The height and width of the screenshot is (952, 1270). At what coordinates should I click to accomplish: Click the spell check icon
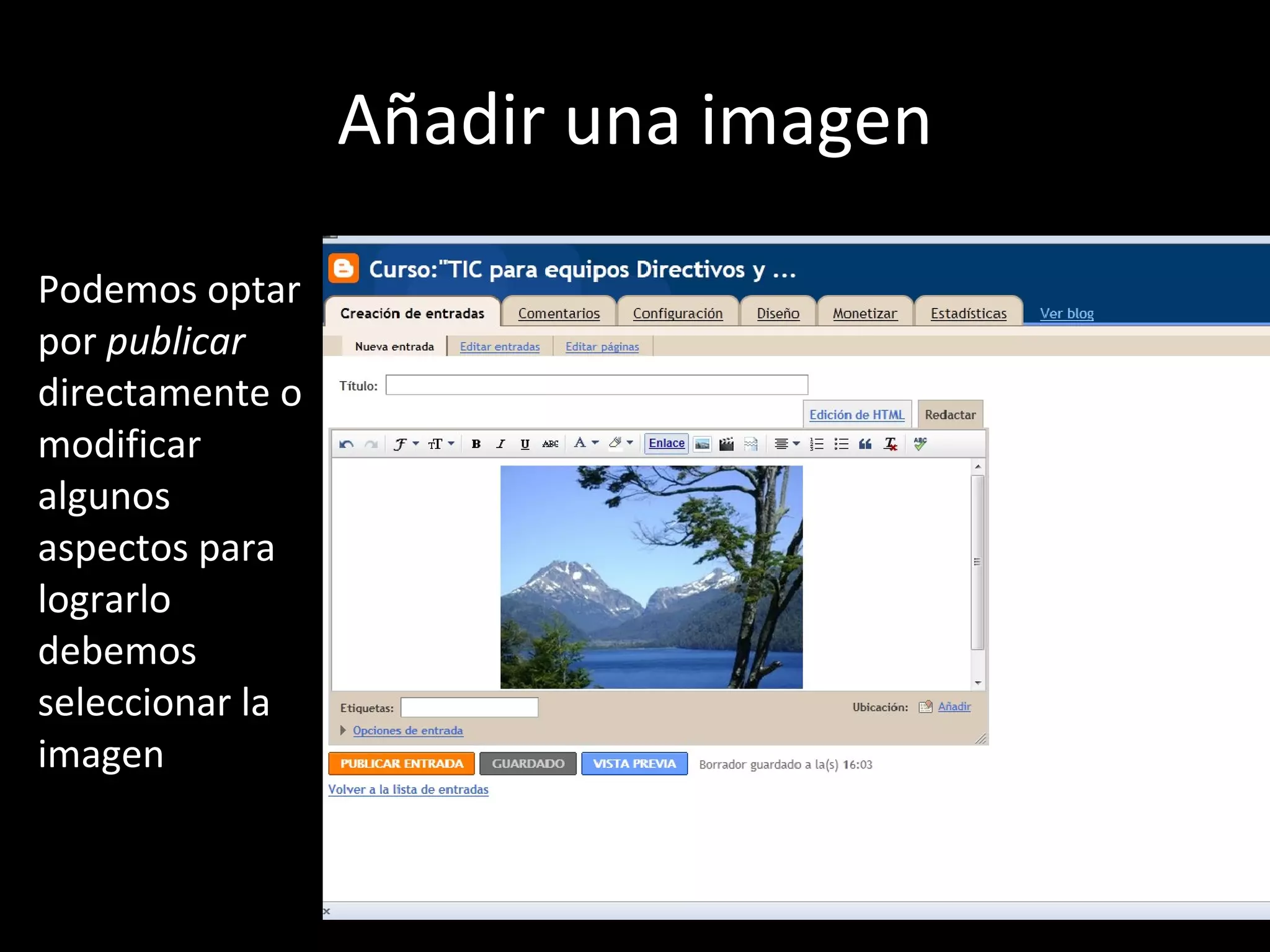click(x=920, y=444)
